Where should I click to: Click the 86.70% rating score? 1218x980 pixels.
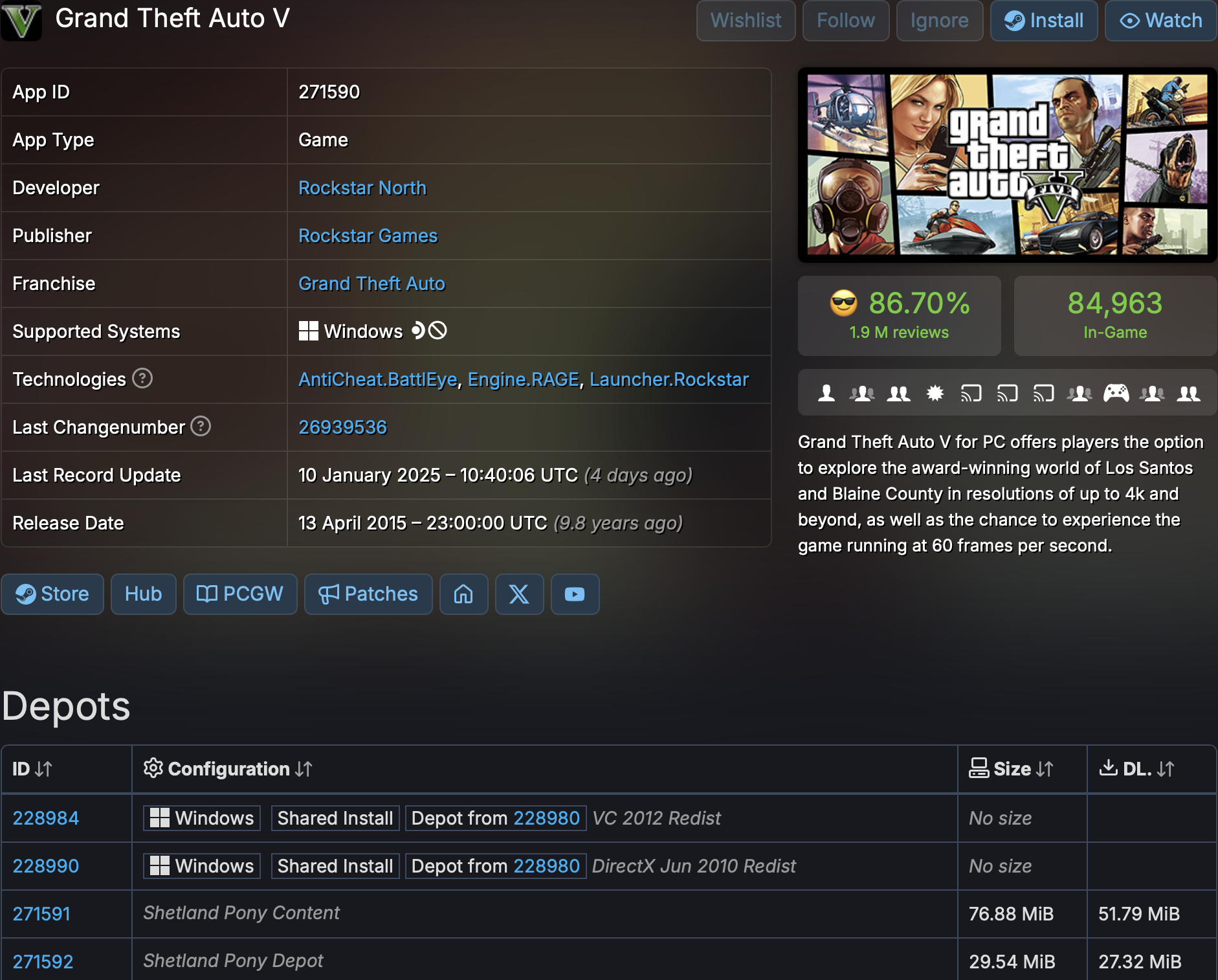(919, 303)
